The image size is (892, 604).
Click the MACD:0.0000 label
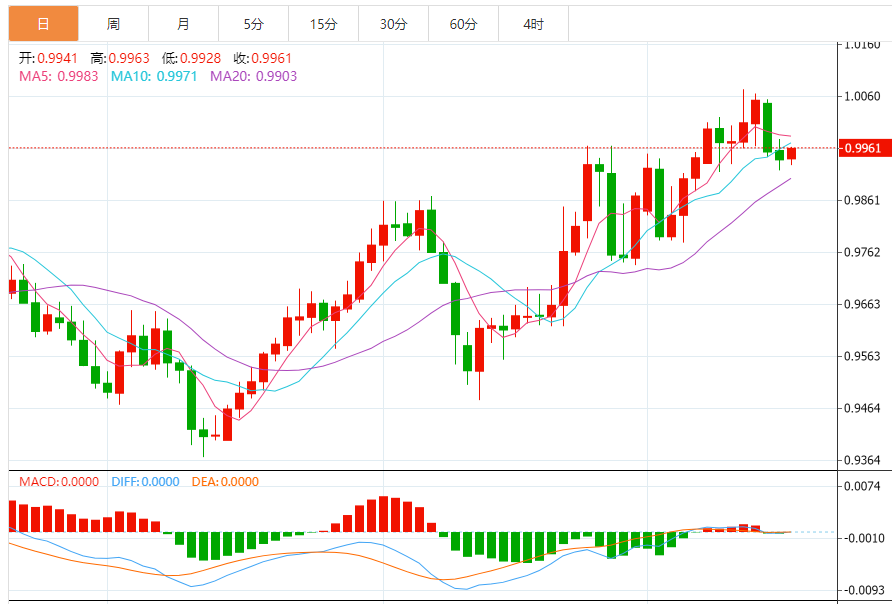point(59,482)
